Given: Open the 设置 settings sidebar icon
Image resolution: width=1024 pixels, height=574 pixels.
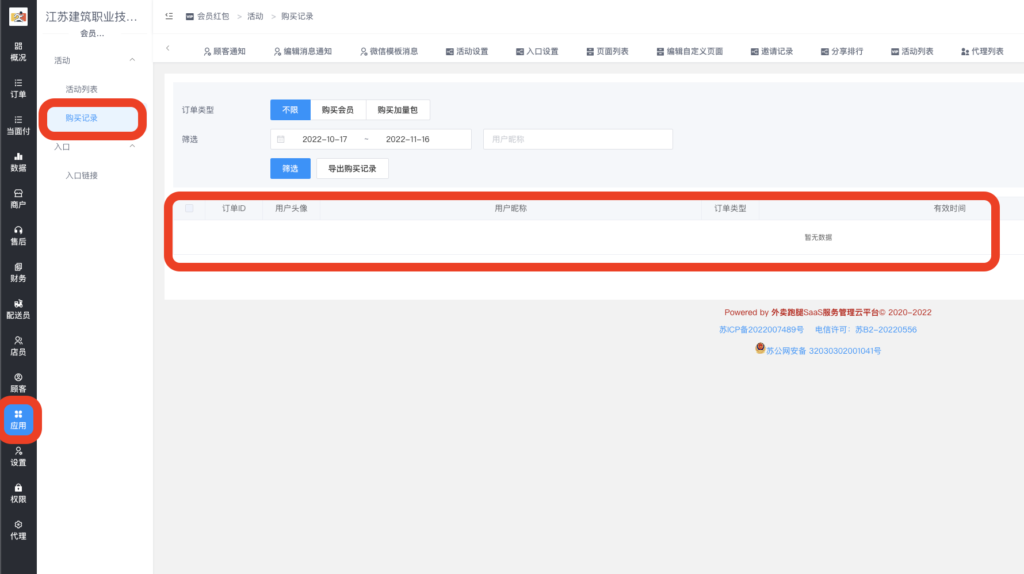Looking at the screenshot, I should pos(18,456).
